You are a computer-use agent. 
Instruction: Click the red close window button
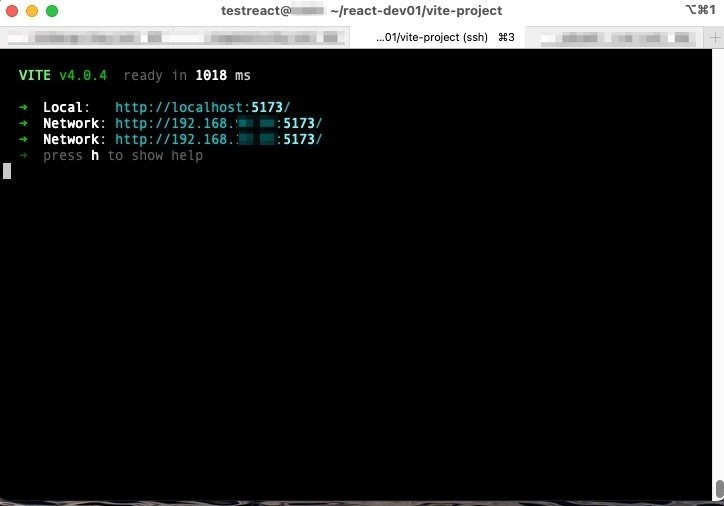click(x=12, y=11)
